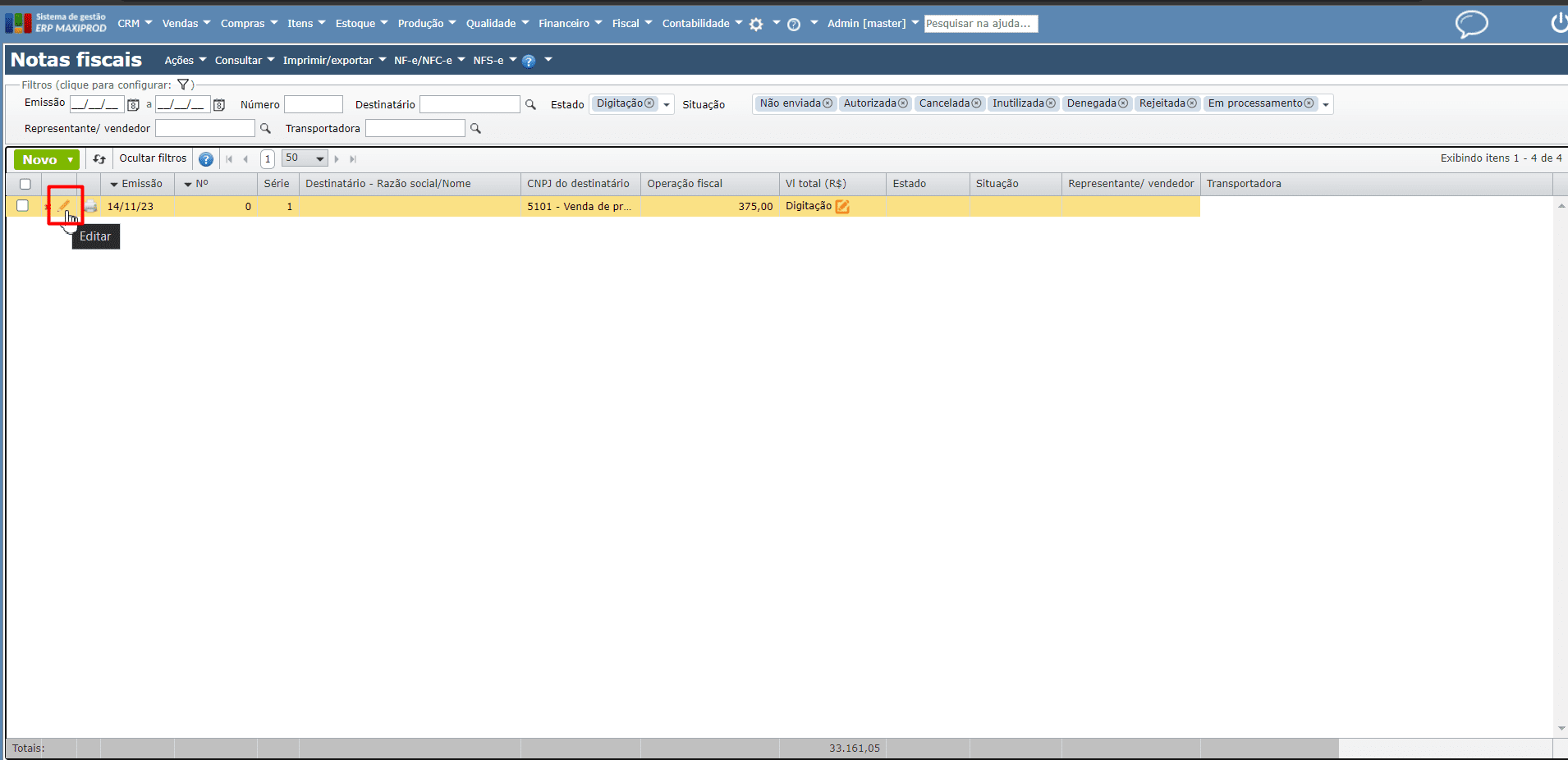Click the blue help icon in the Notas fiscais menu bar
The width and height of the screenshot is (1568, 760).
pos(529,61)
